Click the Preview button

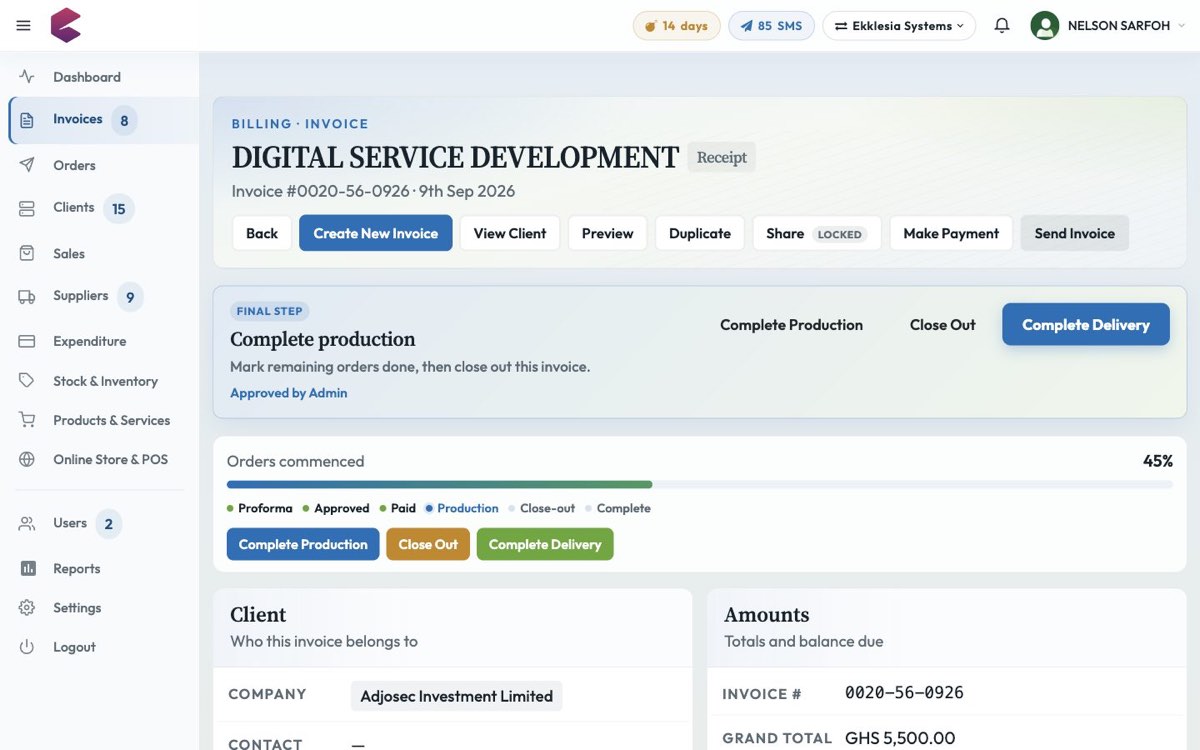click(608, 233)
